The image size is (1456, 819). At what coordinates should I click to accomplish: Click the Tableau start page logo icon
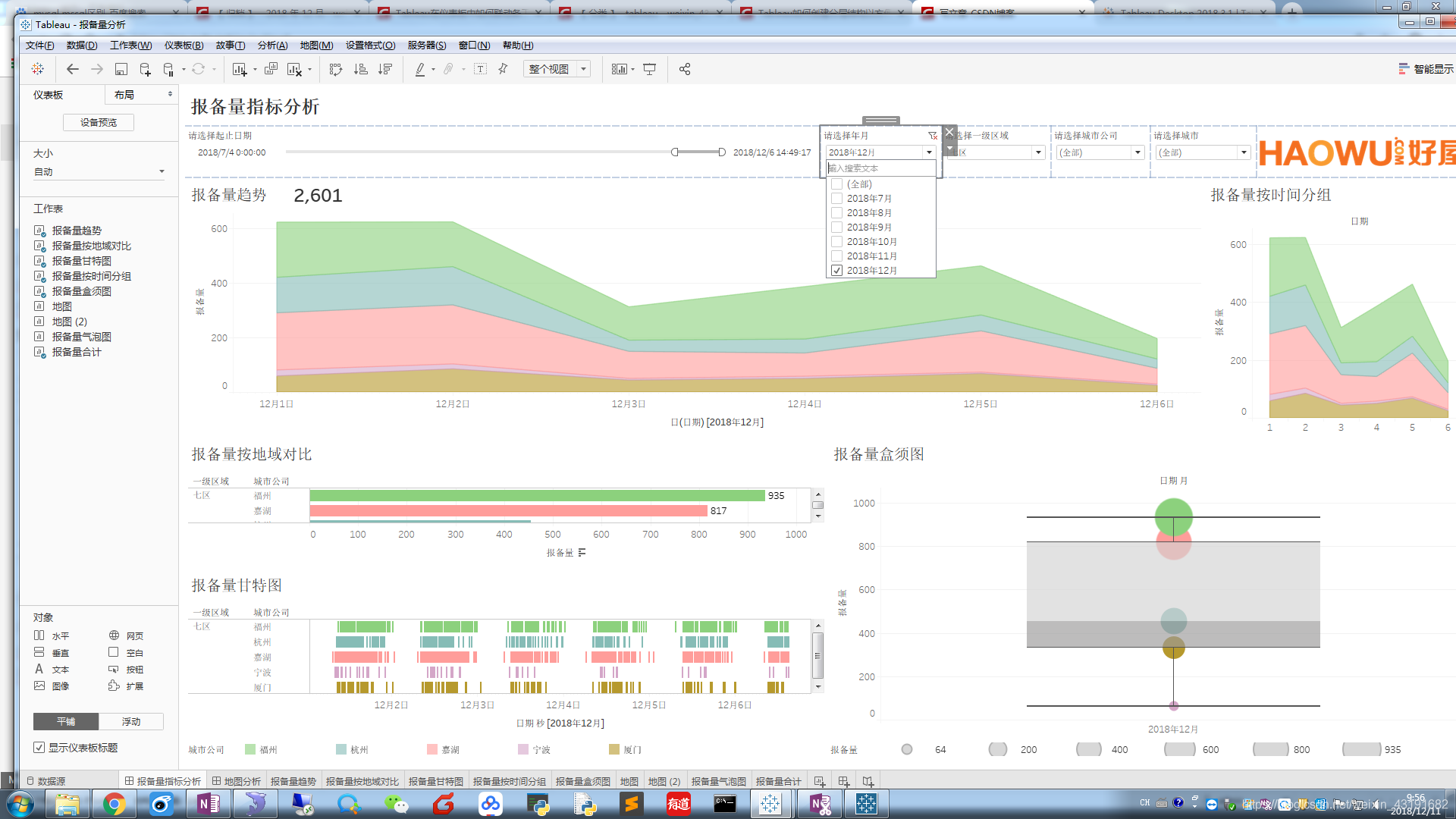point(37,69)
